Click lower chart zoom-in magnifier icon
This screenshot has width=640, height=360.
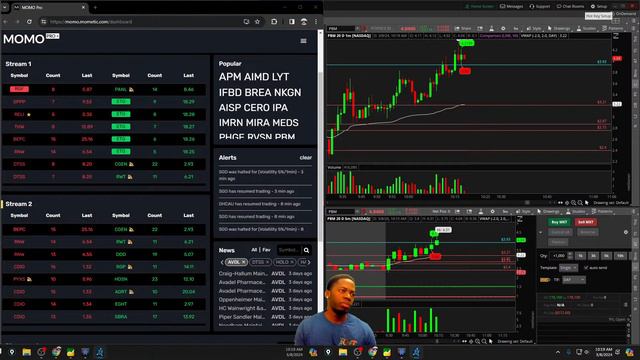[477, 341]
